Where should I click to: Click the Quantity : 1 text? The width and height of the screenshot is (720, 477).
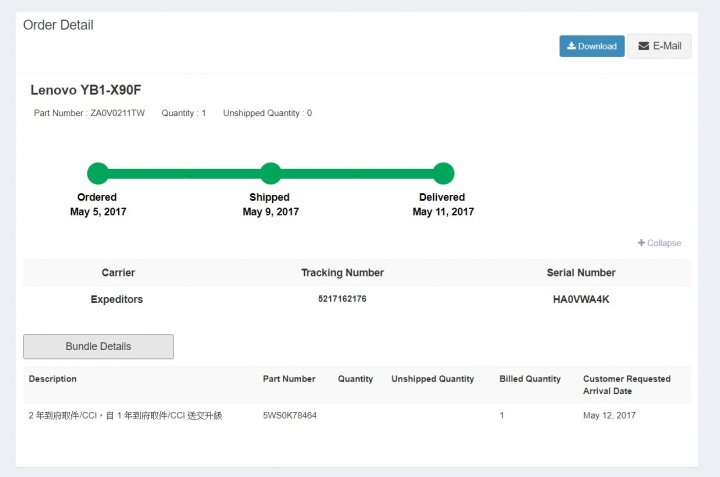click(184, 113)
